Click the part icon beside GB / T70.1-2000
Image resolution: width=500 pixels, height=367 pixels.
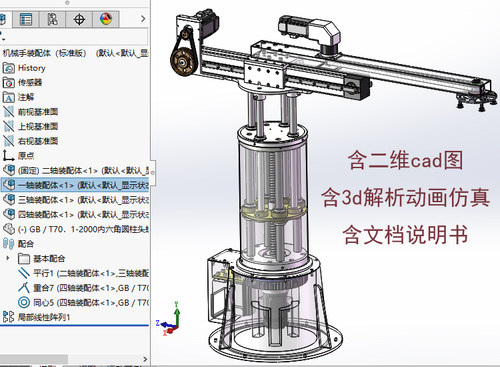(x=9, y=229)
